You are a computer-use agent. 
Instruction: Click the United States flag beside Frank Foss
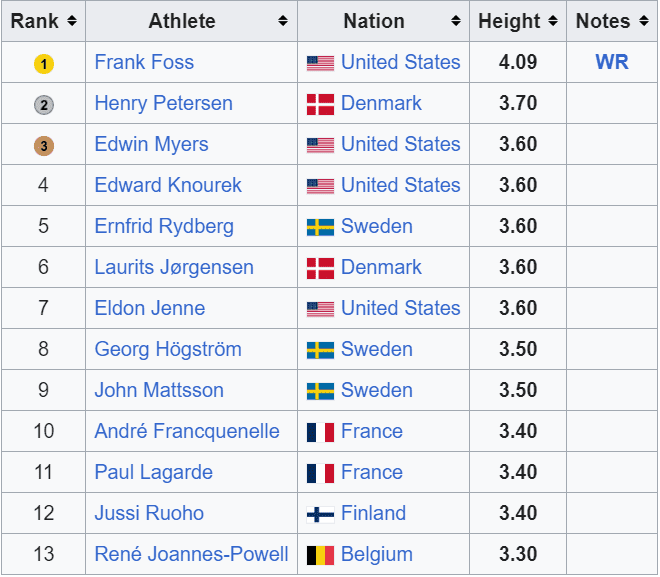point(320,63)
